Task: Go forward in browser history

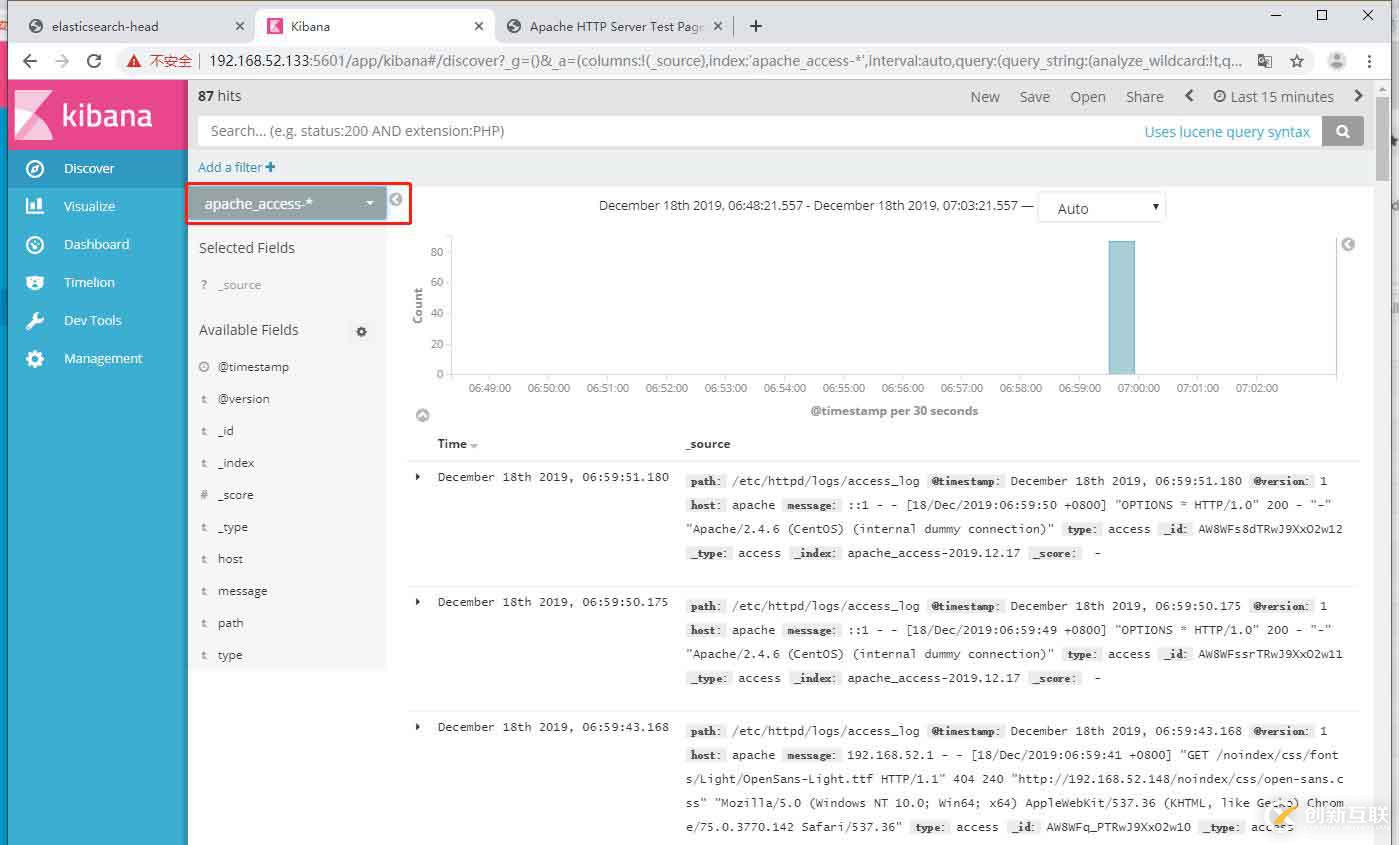Action: point(62,61)
